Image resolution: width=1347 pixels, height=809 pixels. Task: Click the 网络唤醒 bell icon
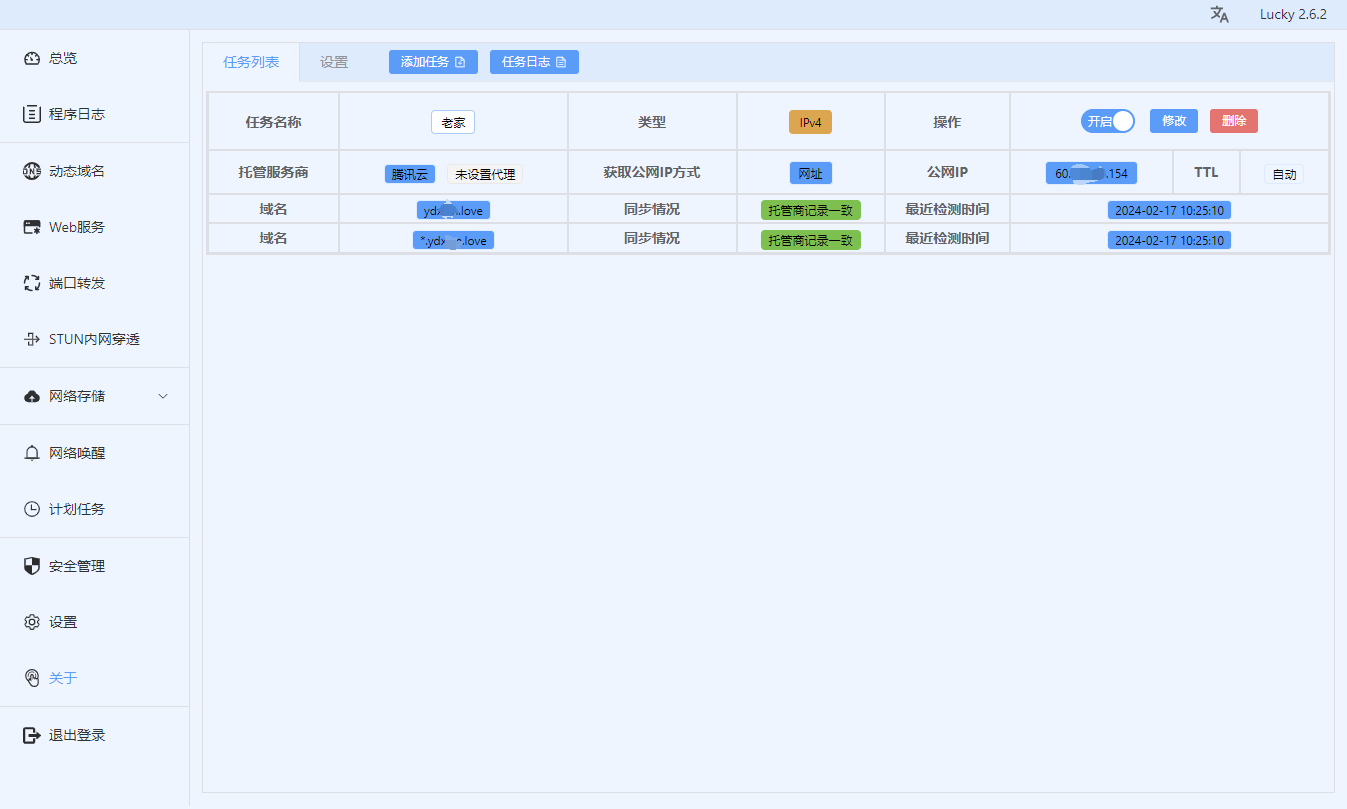pos(32,453)
